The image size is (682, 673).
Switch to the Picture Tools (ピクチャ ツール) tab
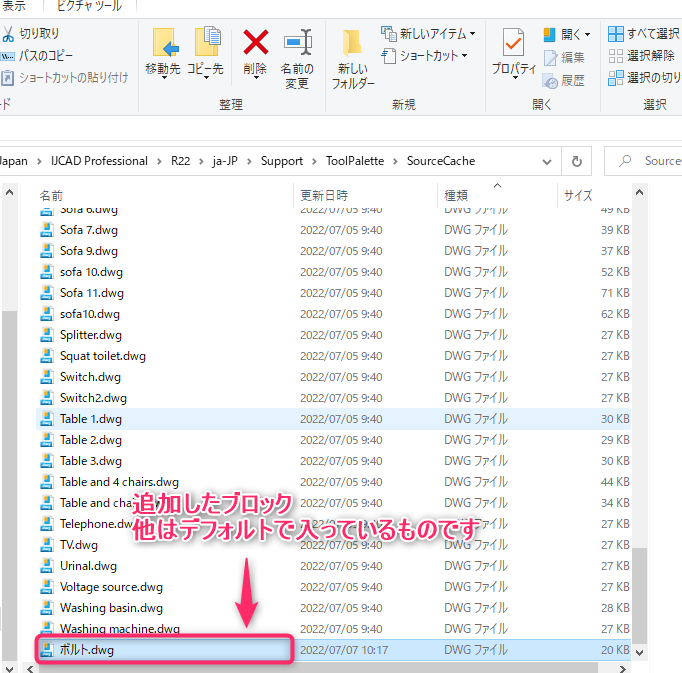coord(90,6)
